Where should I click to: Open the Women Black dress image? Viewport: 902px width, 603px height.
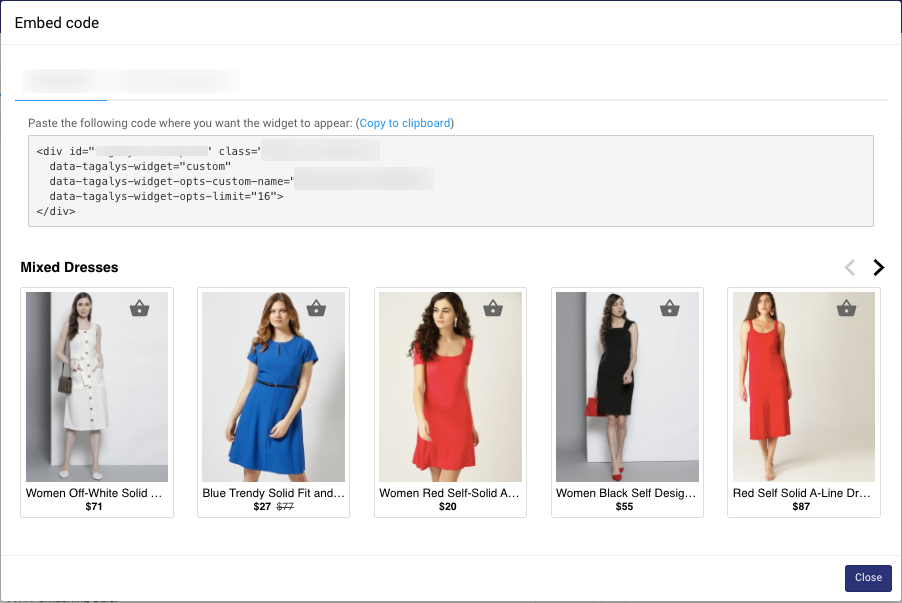point(627,387)
